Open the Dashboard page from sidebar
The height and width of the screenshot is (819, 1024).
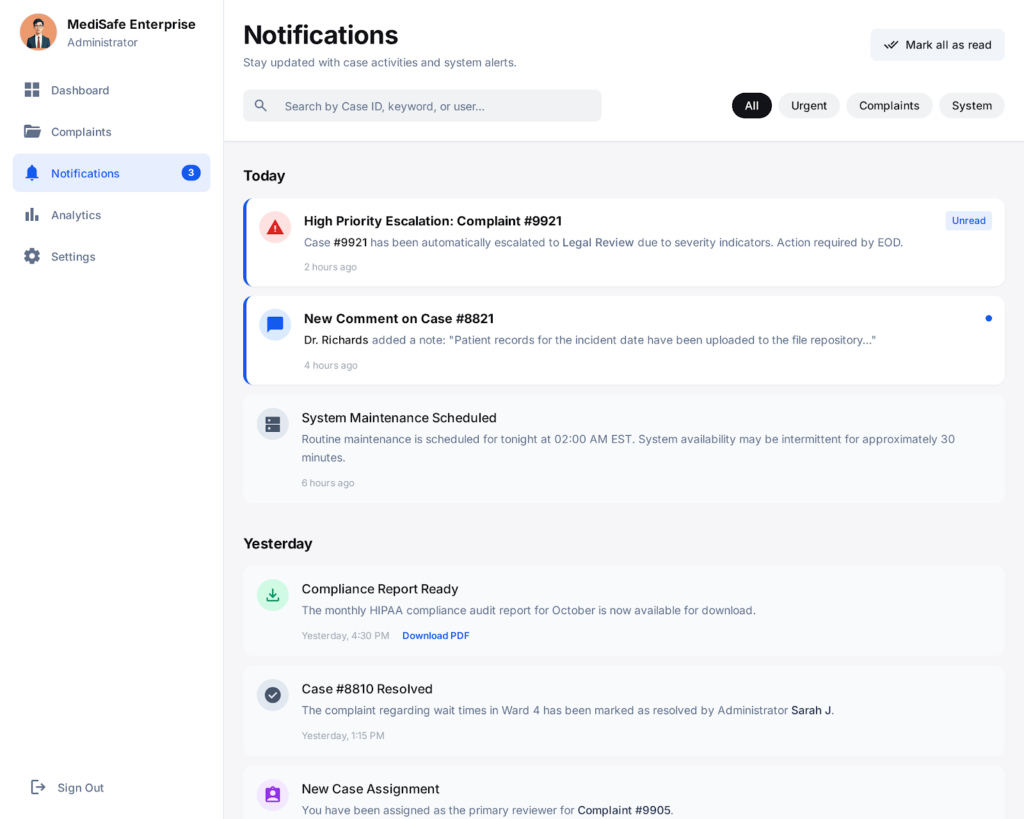[80, 90]
